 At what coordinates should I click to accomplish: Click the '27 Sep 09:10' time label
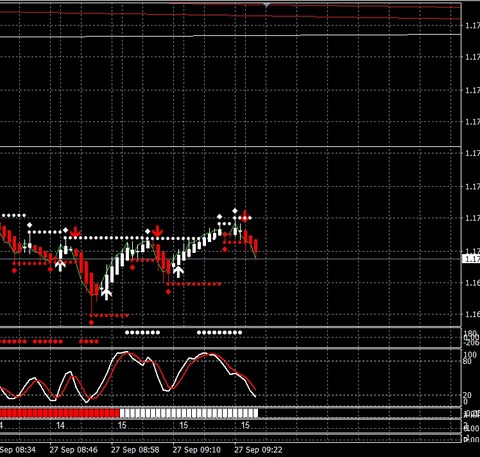(197, 450)
